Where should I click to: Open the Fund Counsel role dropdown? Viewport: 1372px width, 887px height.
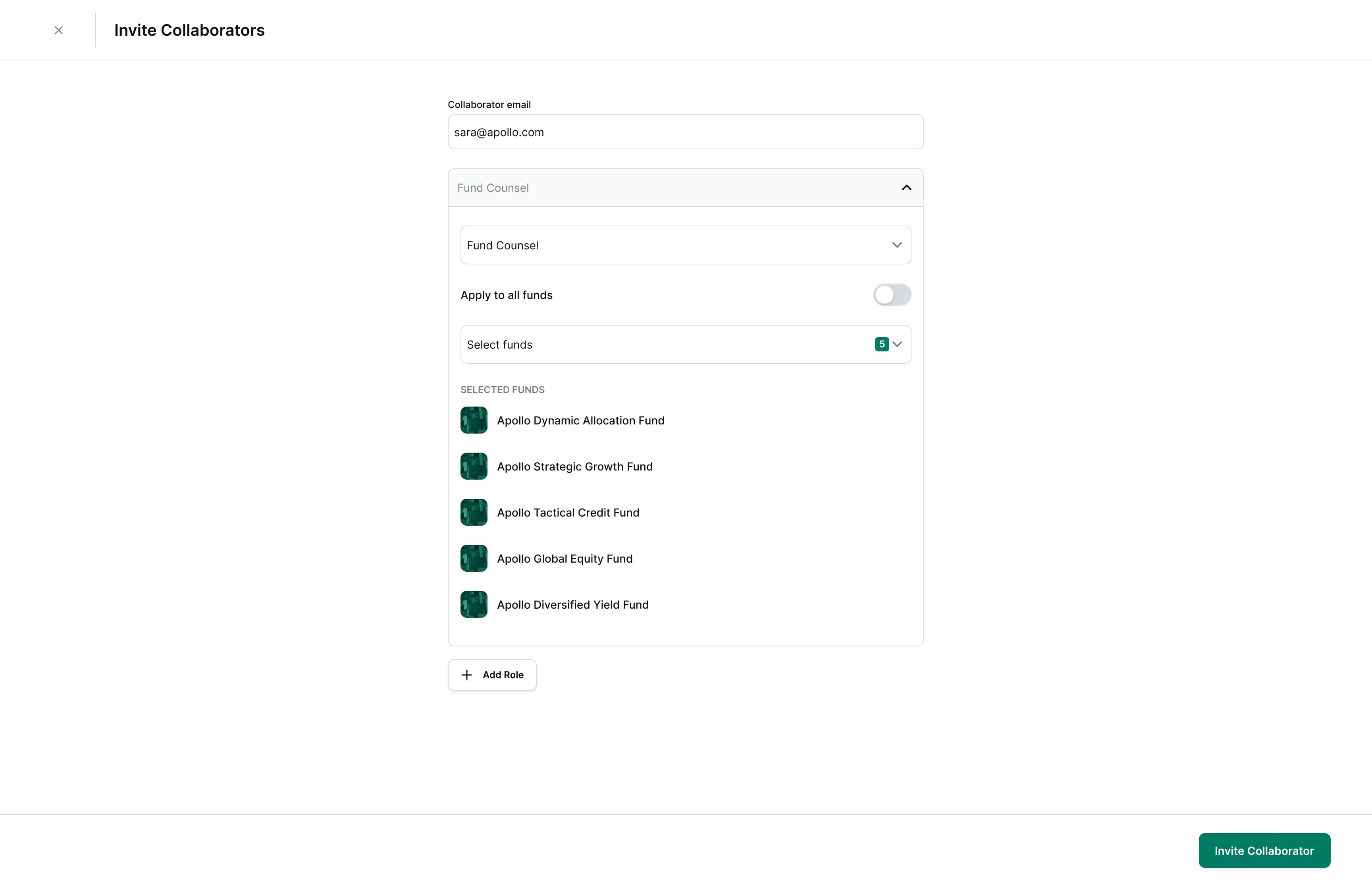coord(686,245)
